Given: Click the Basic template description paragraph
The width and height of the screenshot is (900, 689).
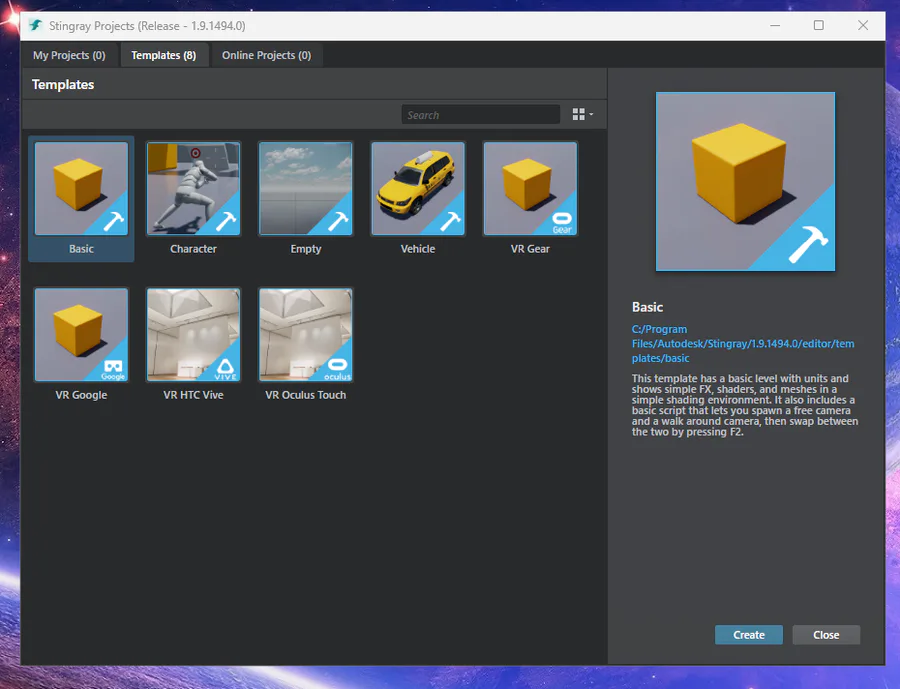Looking at the screenshot, I should [x=745, y=405].
